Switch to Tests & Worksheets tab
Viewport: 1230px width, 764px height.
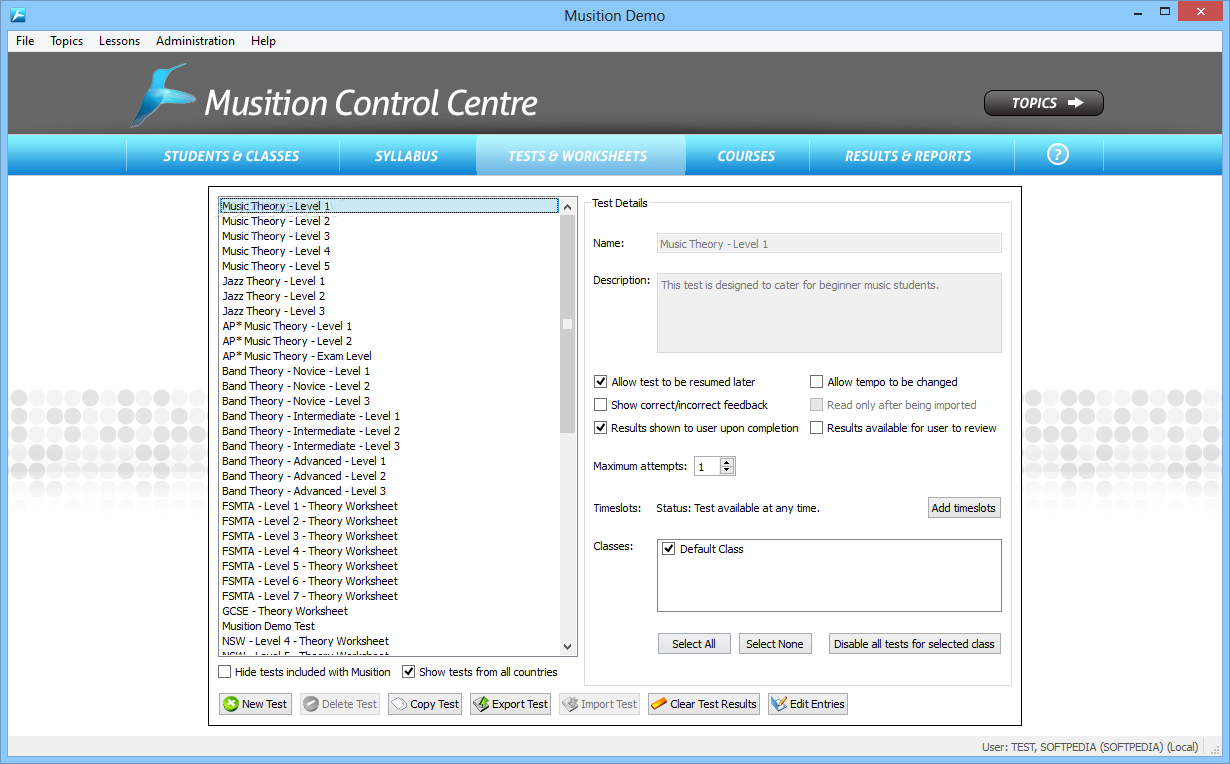tap(578, 156)
